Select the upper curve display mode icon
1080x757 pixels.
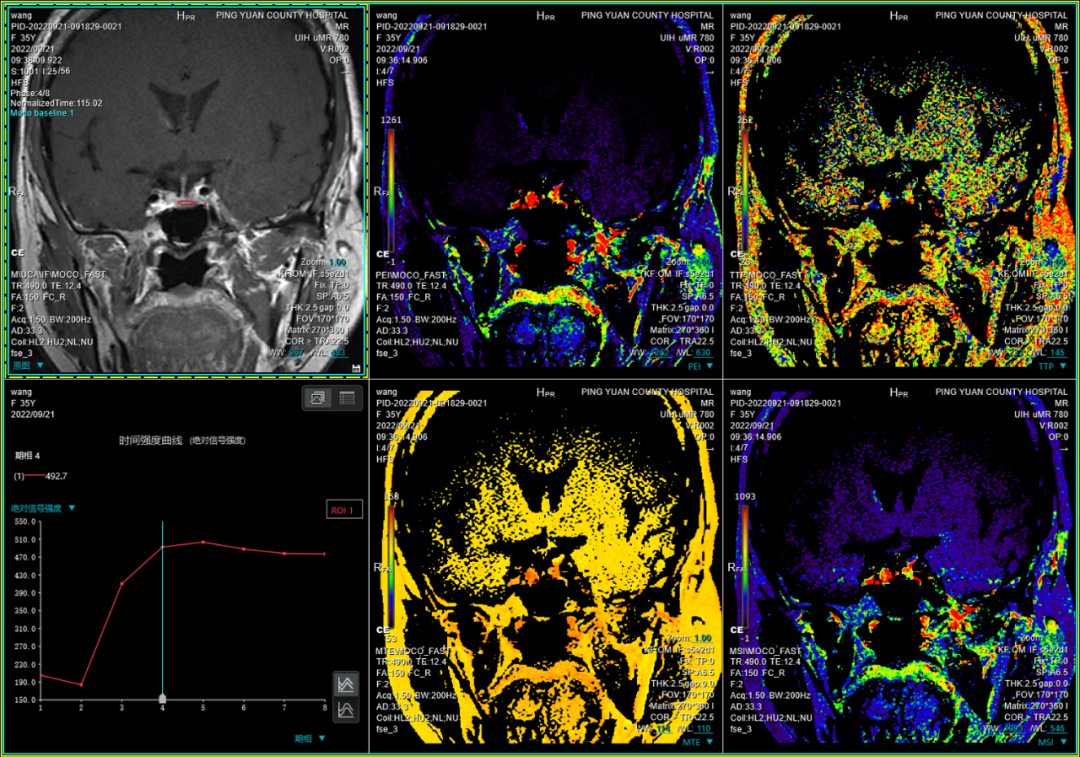[x=346, y=684]
